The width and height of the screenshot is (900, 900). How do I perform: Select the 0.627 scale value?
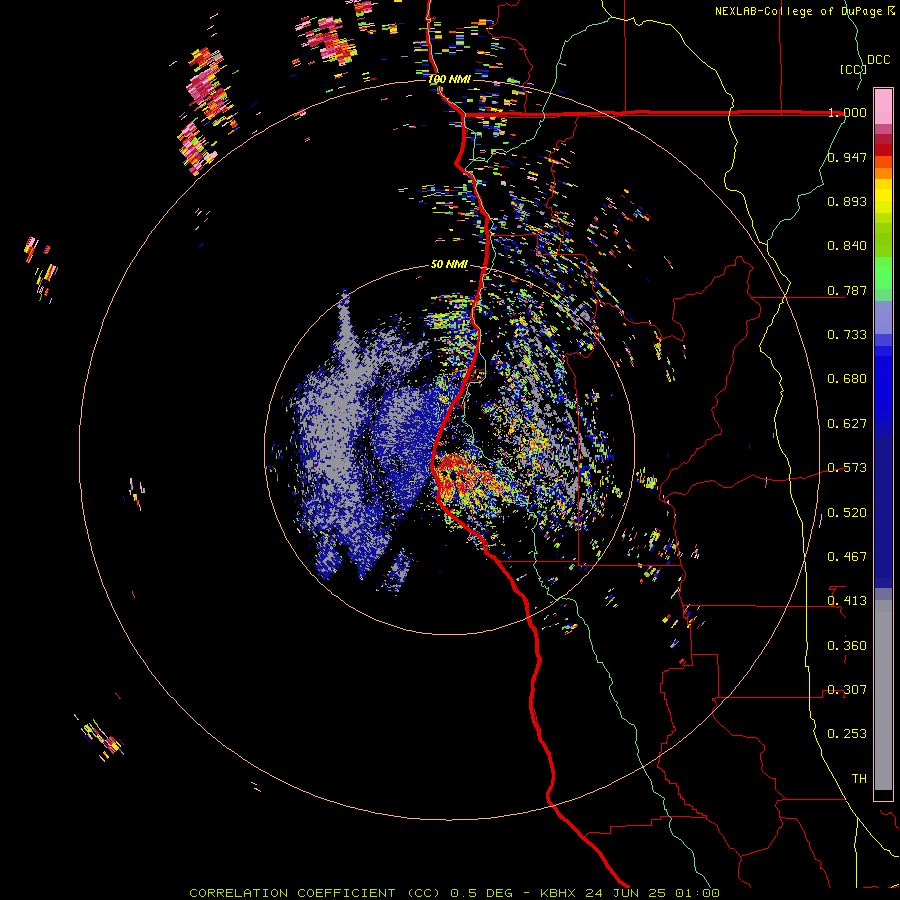[x=847, y=424]
